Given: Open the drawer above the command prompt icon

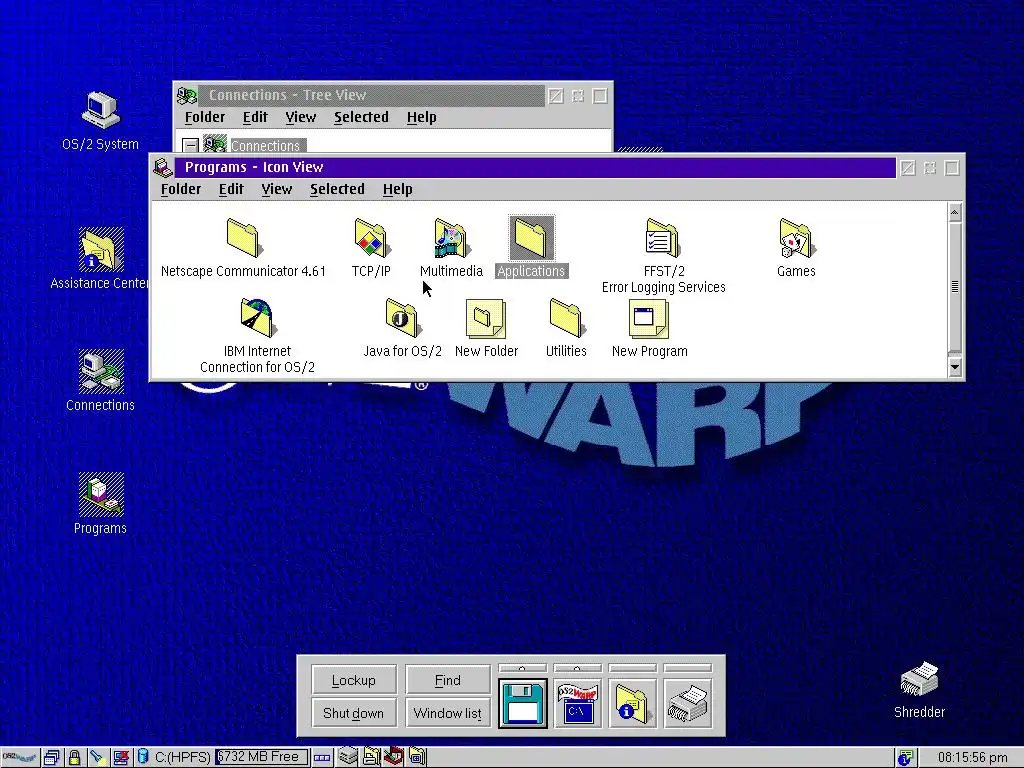Looking at the screenshot, I should (577, 668).
